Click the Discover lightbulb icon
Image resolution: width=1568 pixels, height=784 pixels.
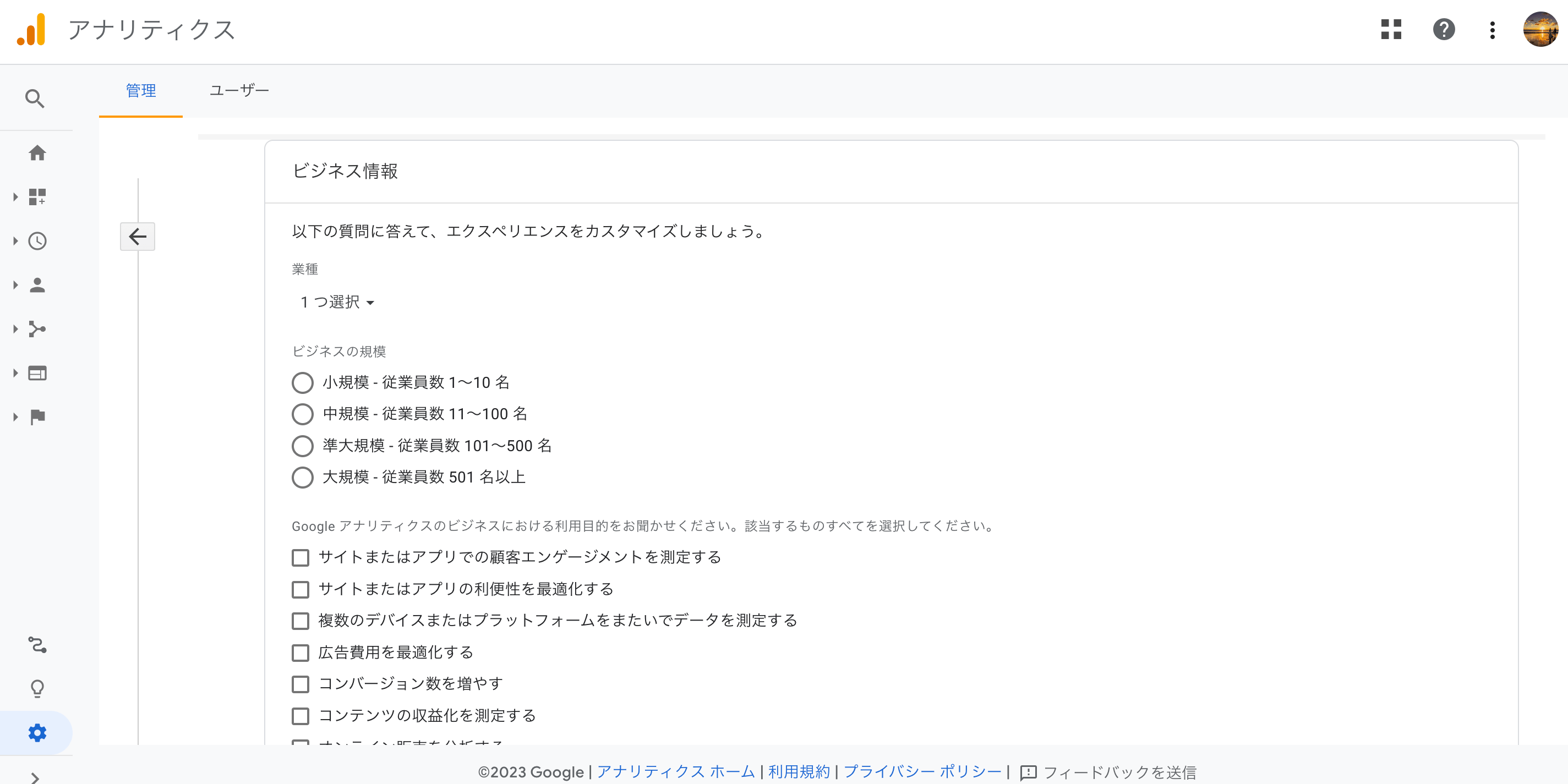tap(37, 688)
